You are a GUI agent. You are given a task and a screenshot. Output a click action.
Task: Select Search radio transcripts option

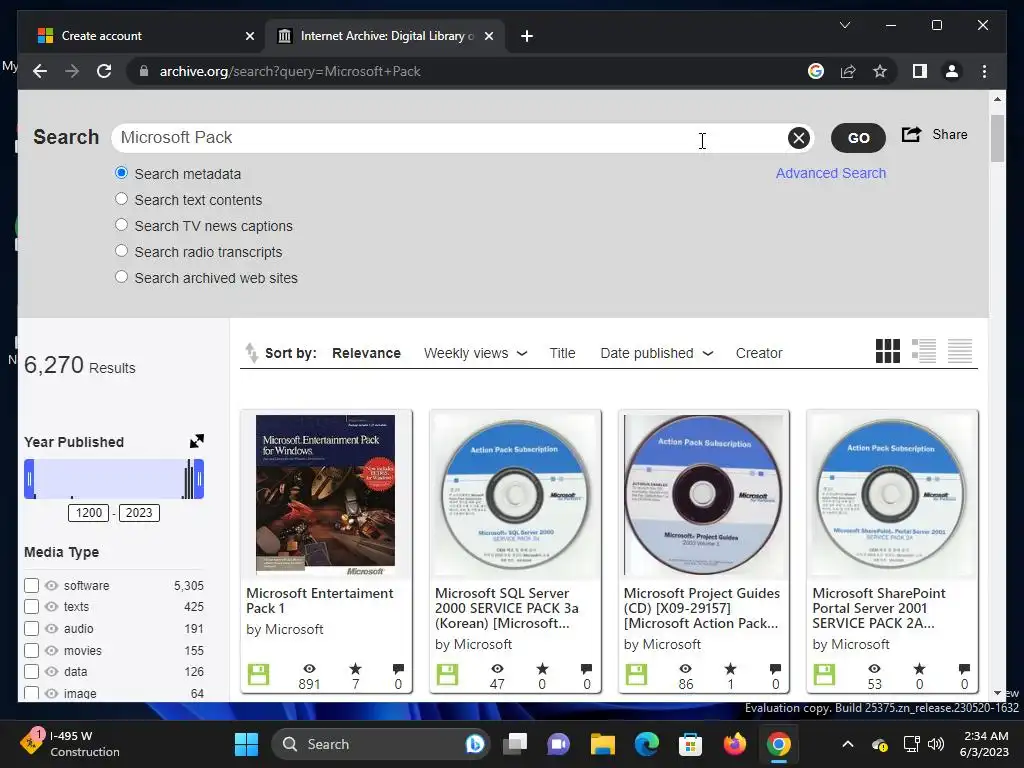pos(121,251)
